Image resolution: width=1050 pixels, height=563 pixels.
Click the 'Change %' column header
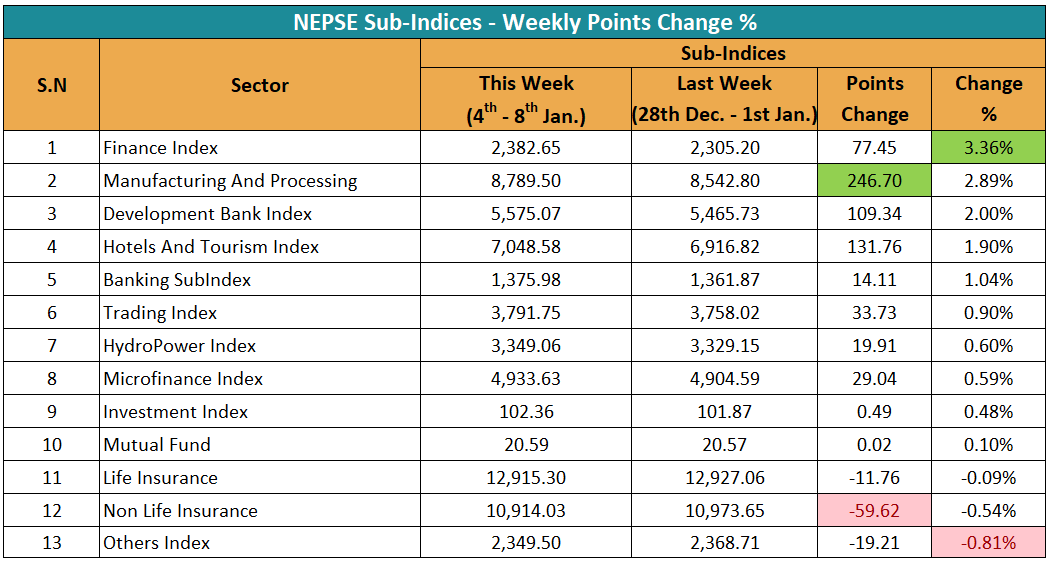click(x=988, y=99)
